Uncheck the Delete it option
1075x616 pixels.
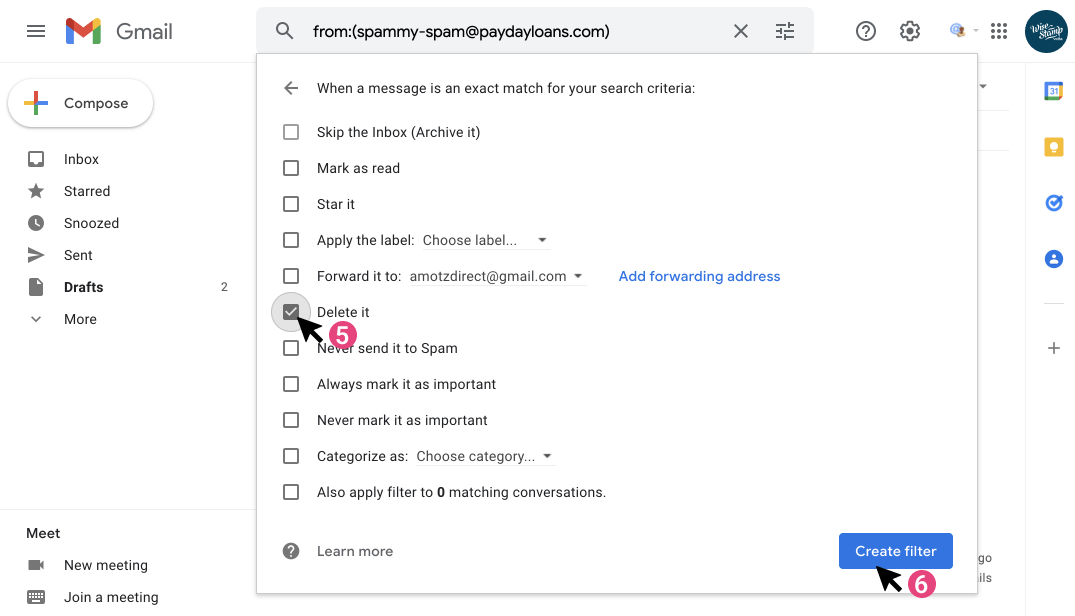click(x=291, y=312)
